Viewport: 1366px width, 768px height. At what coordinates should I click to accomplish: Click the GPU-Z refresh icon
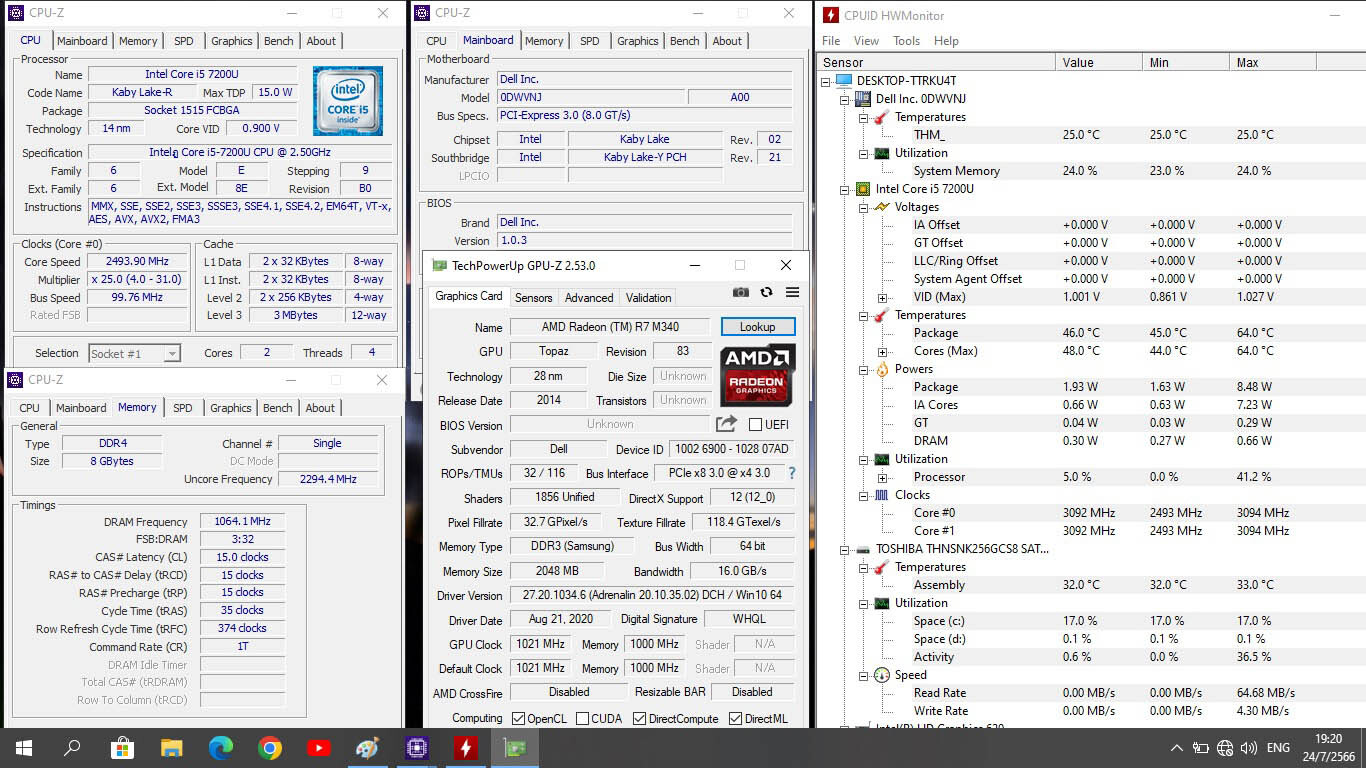tap(766, 292)
